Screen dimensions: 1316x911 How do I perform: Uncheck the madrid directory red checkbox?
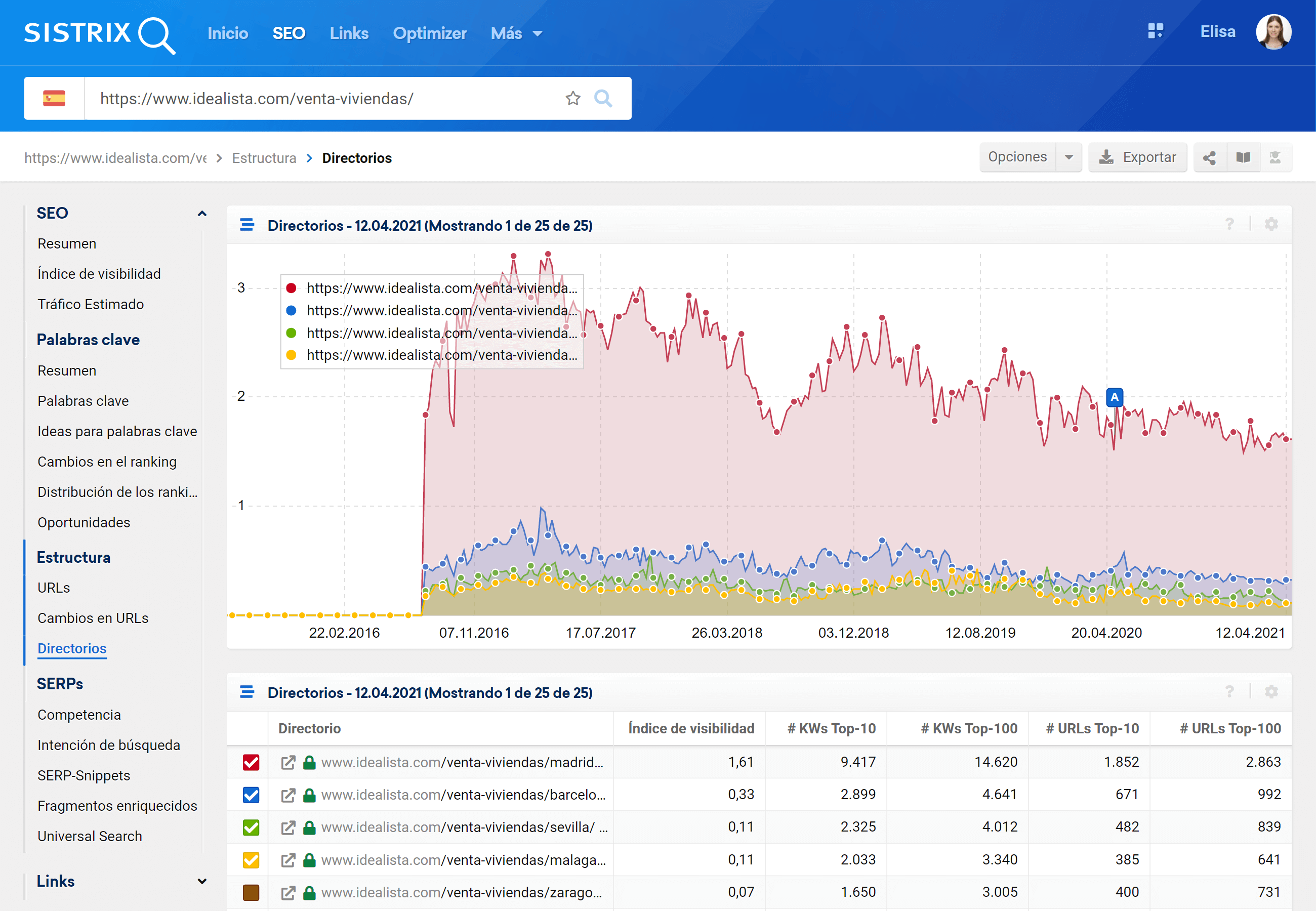click(x=251, y=762)
